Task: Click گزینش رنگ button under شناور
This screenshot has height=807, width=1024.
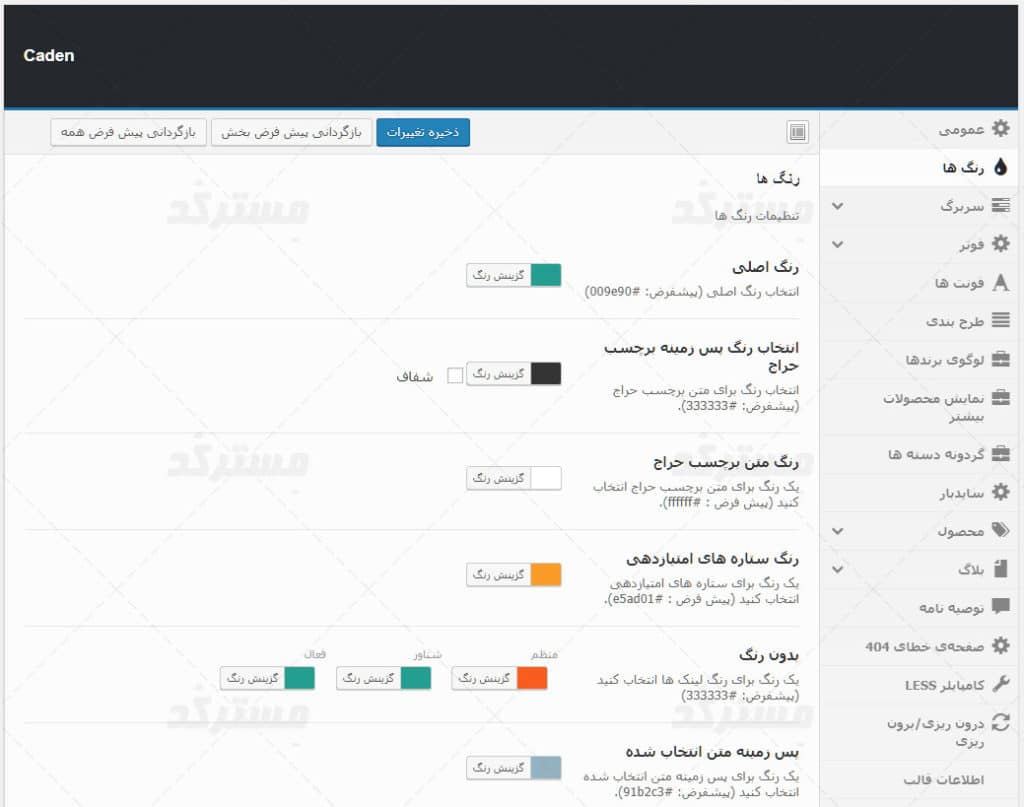Action: [x=369, y=678]
